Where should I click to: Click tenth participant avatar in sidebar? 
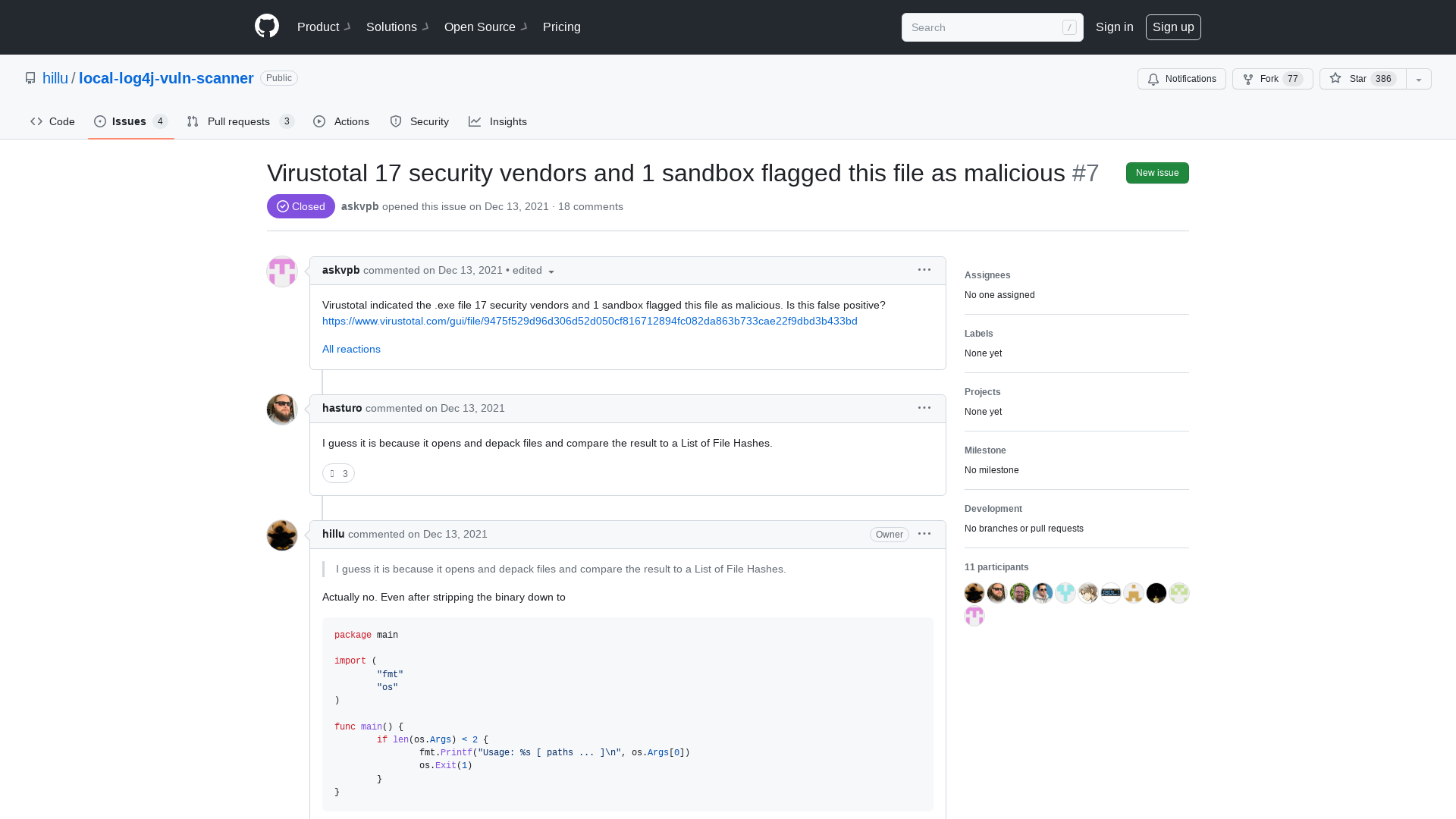pyautogui.click(x=1179, y=593)
